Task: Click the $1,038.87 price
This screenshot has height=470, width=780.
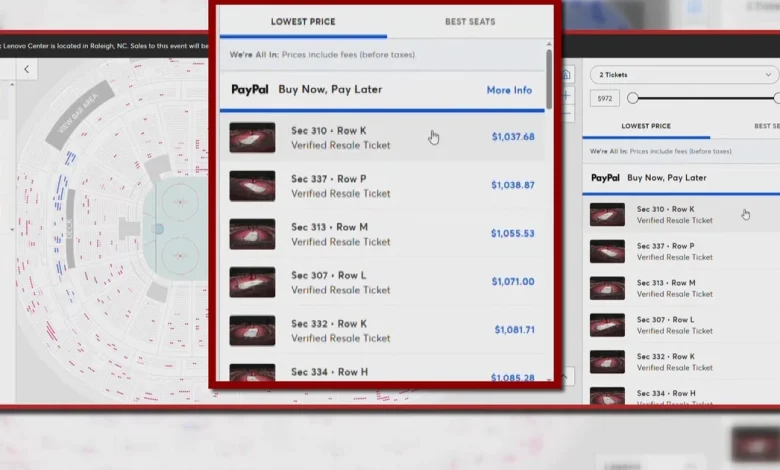Action: click(513, 185)
